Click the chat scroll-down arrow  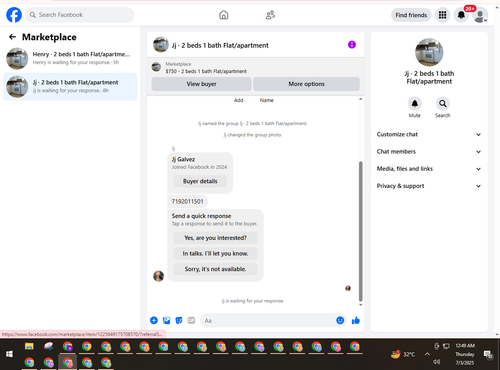pos(360,304)
